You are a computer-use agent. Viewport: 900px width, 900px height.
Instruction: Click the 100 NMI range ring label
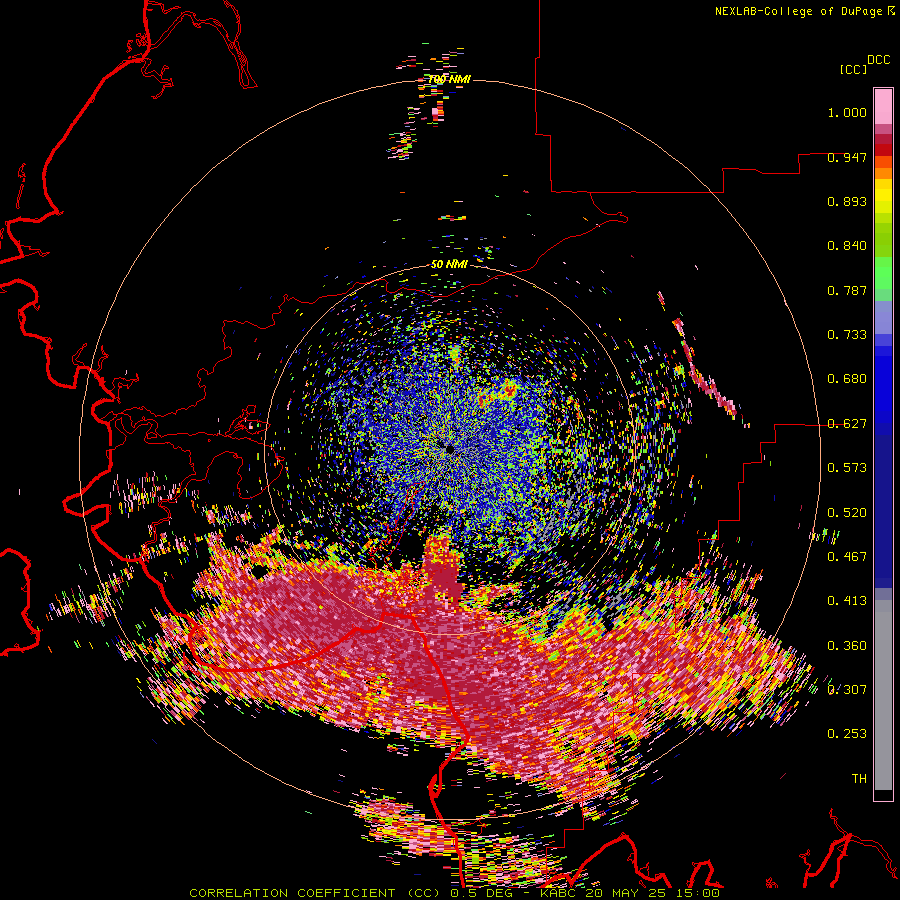pyautogui.click(x=449, y=79)
